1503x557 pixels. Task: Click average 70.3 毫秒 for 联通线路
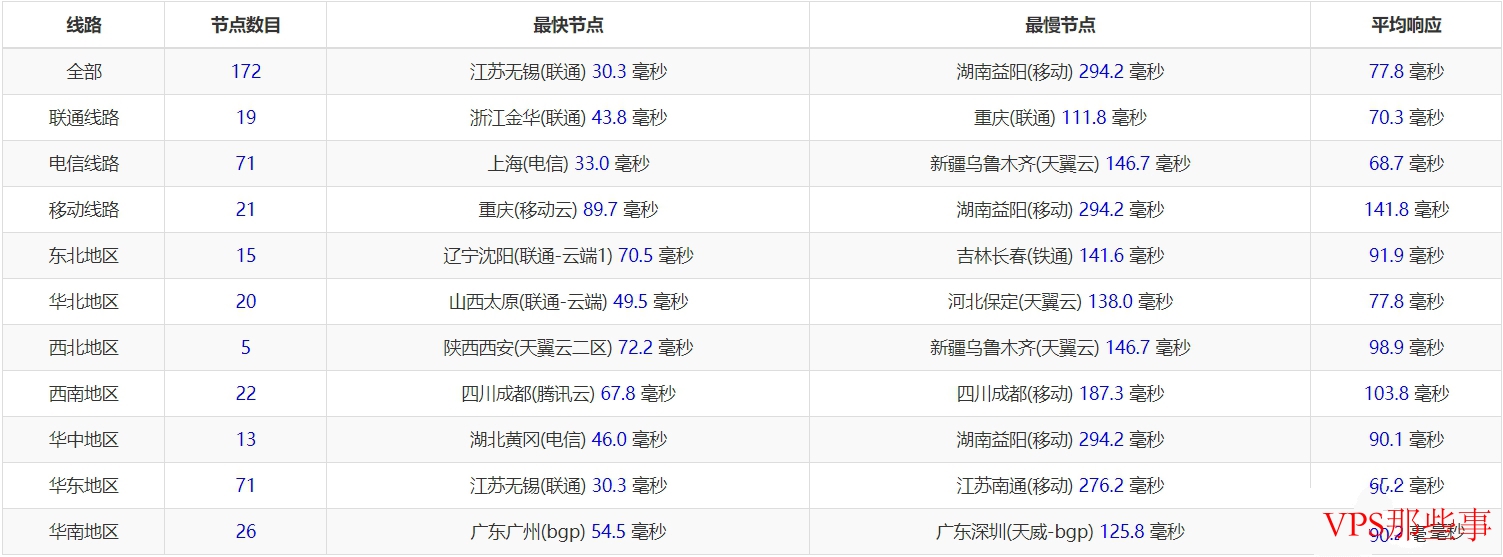pos(1406,118)
